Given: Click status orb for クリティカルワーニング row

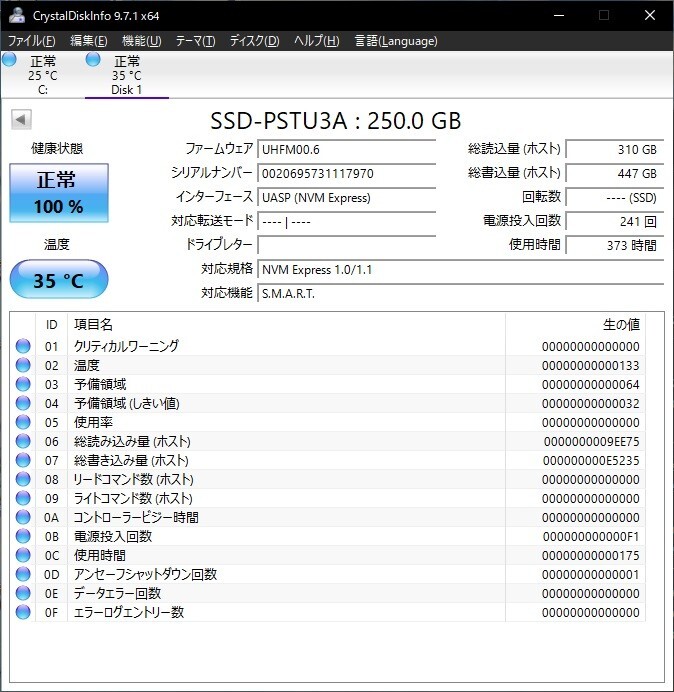Looking at the screenshot, I should tap(23, 346).
